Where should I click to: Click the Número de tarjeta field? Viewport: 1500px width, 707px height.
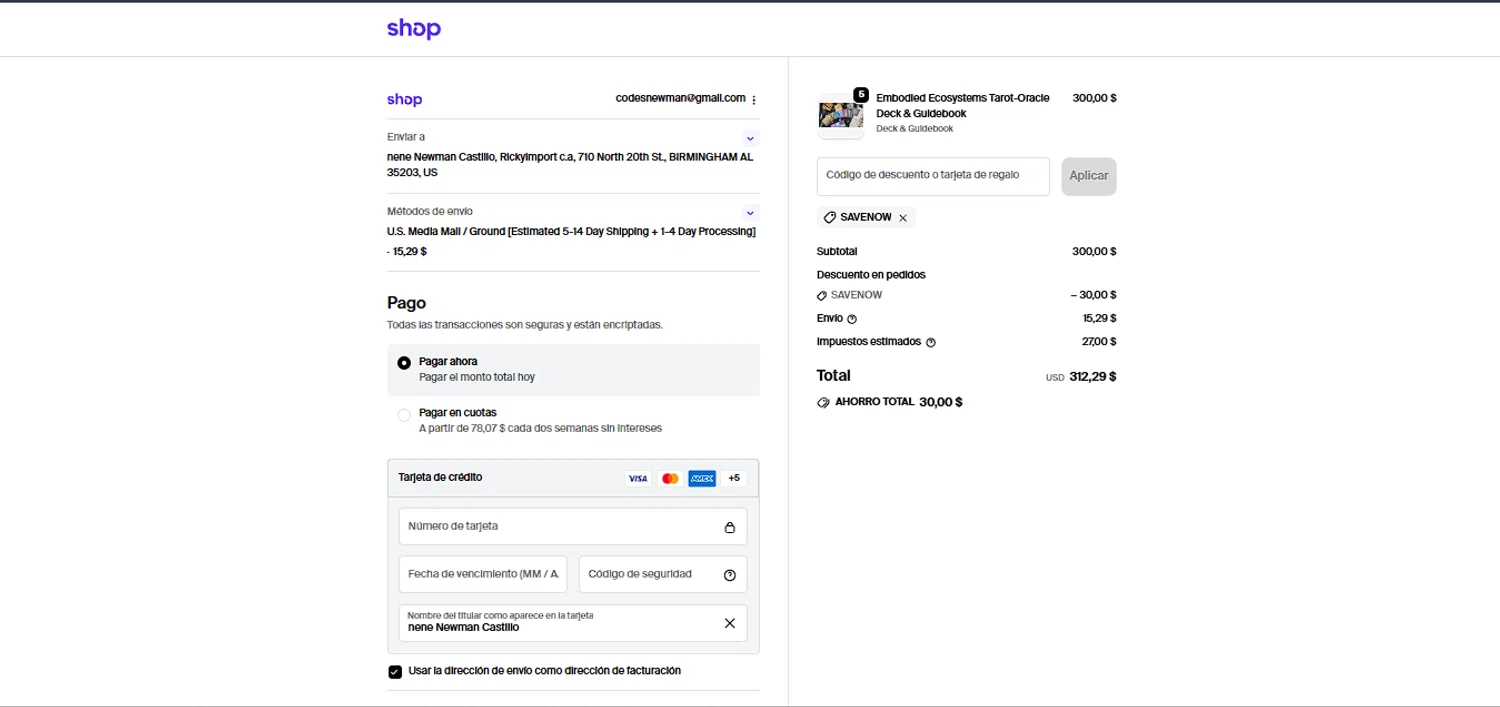point(573,526)
